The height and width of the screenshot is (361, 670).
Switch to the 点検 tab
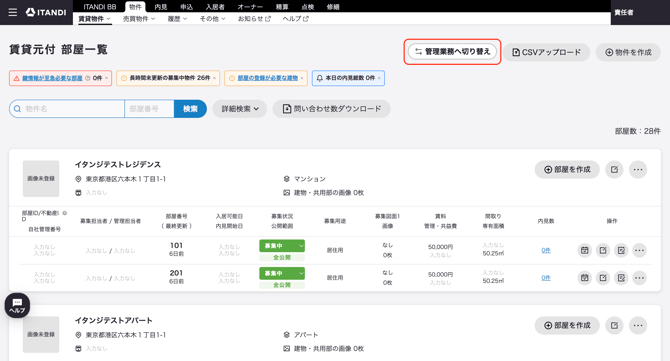coord(308,7)
